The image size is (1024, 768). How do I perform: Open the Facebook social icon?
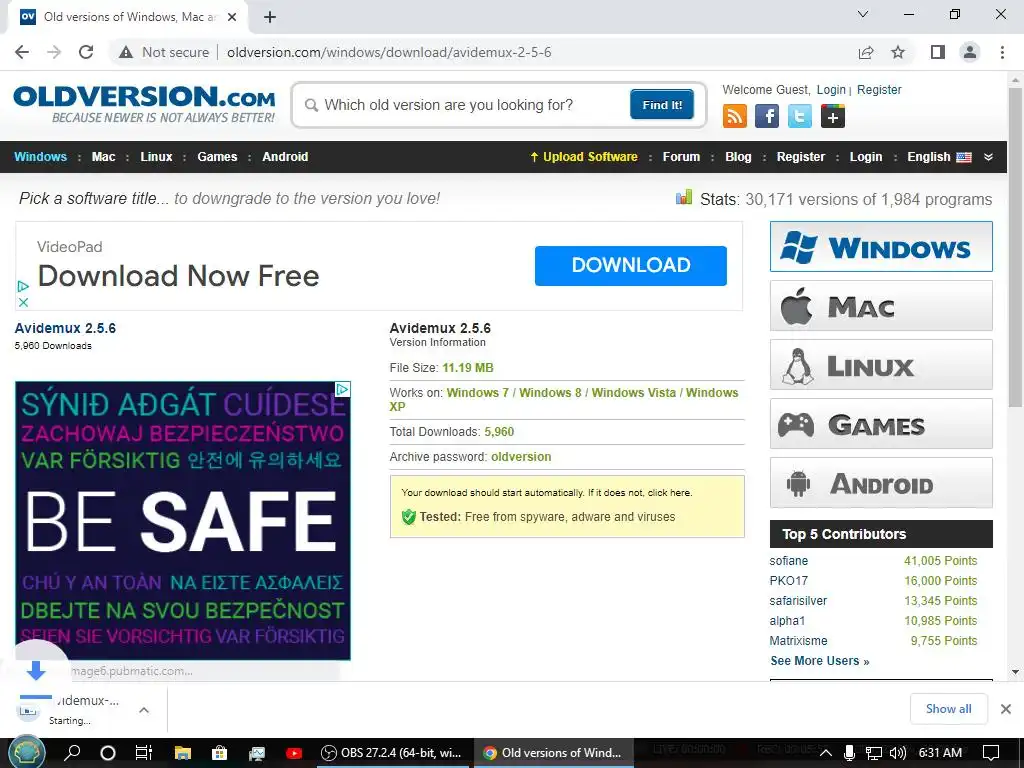pos(767,116)
